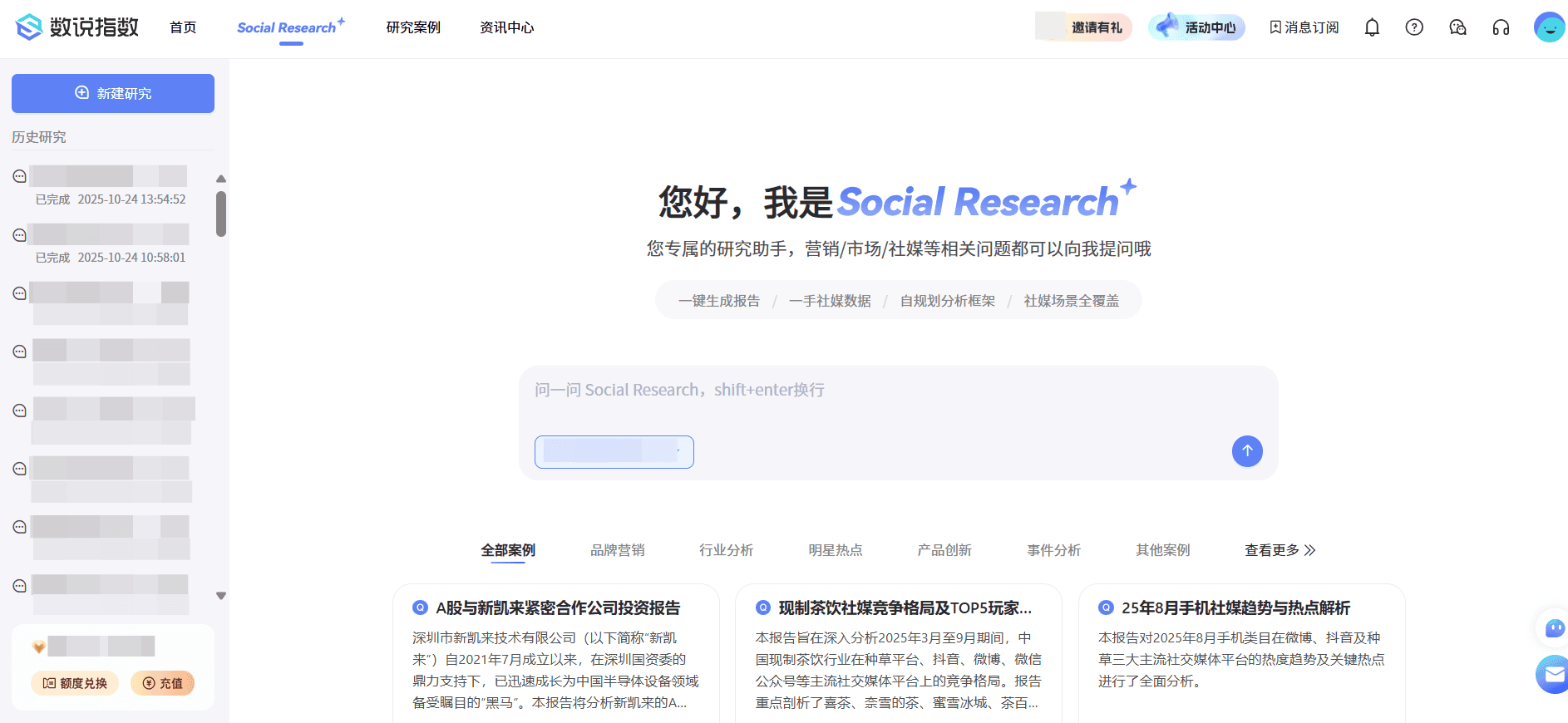Click the icon before 25年8月手机社媒趋势 card title

coord(1106,607)
